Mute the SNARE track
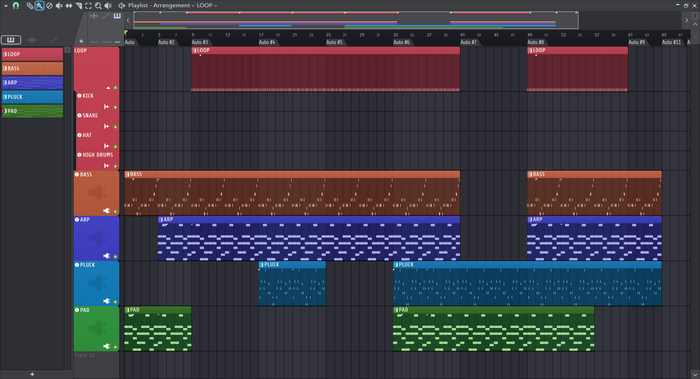The image size is (700, 379). click(x=115, y=127)
